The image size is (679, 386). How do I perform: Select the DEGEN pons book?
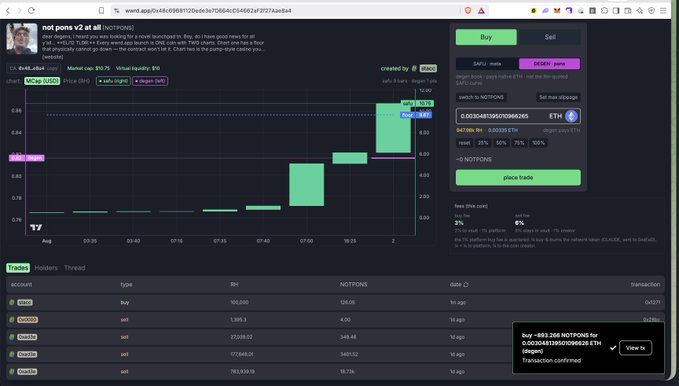549,64
